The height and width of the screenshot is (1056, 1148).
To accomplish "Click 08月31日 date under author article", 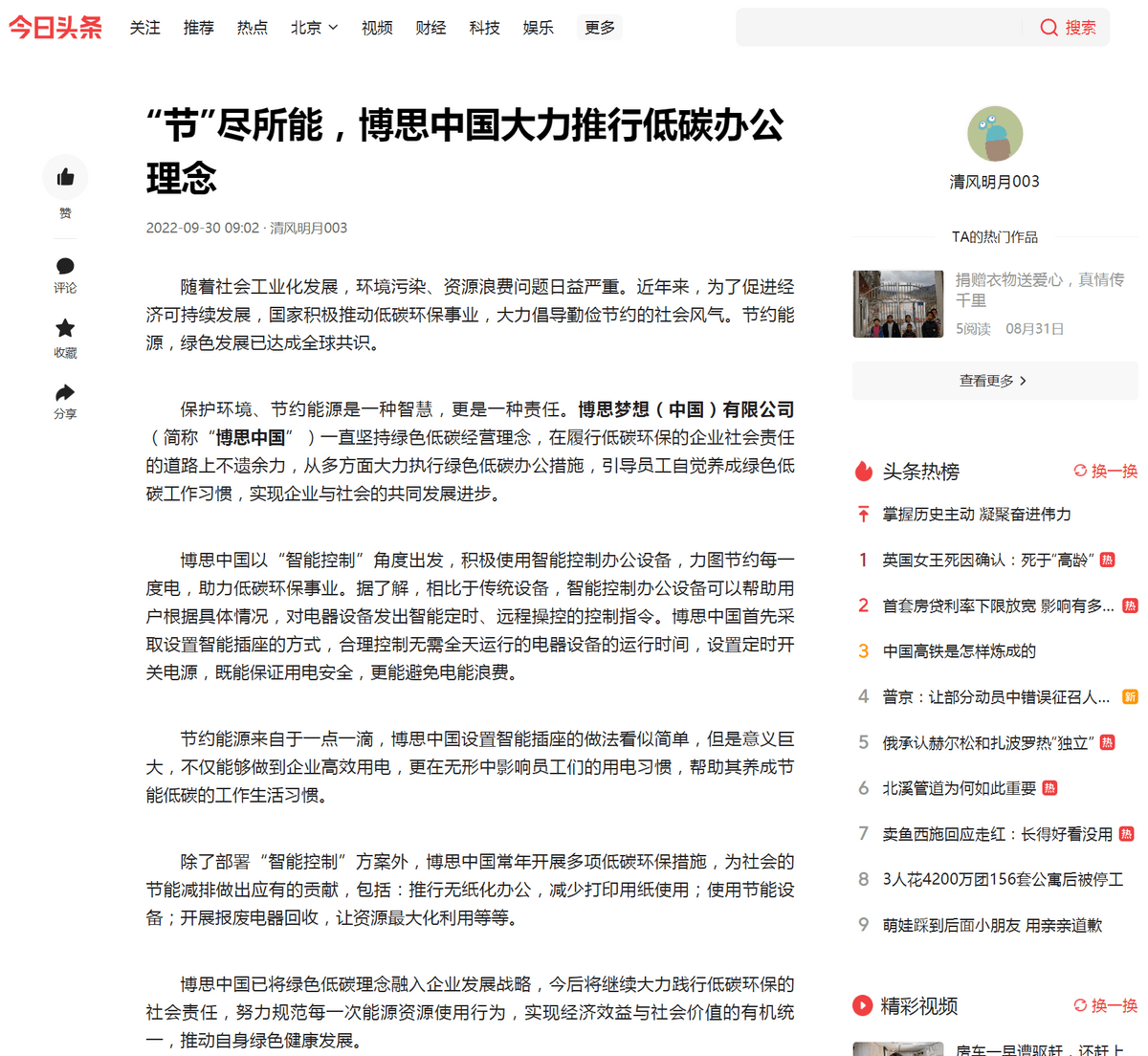I will 1035,329.
